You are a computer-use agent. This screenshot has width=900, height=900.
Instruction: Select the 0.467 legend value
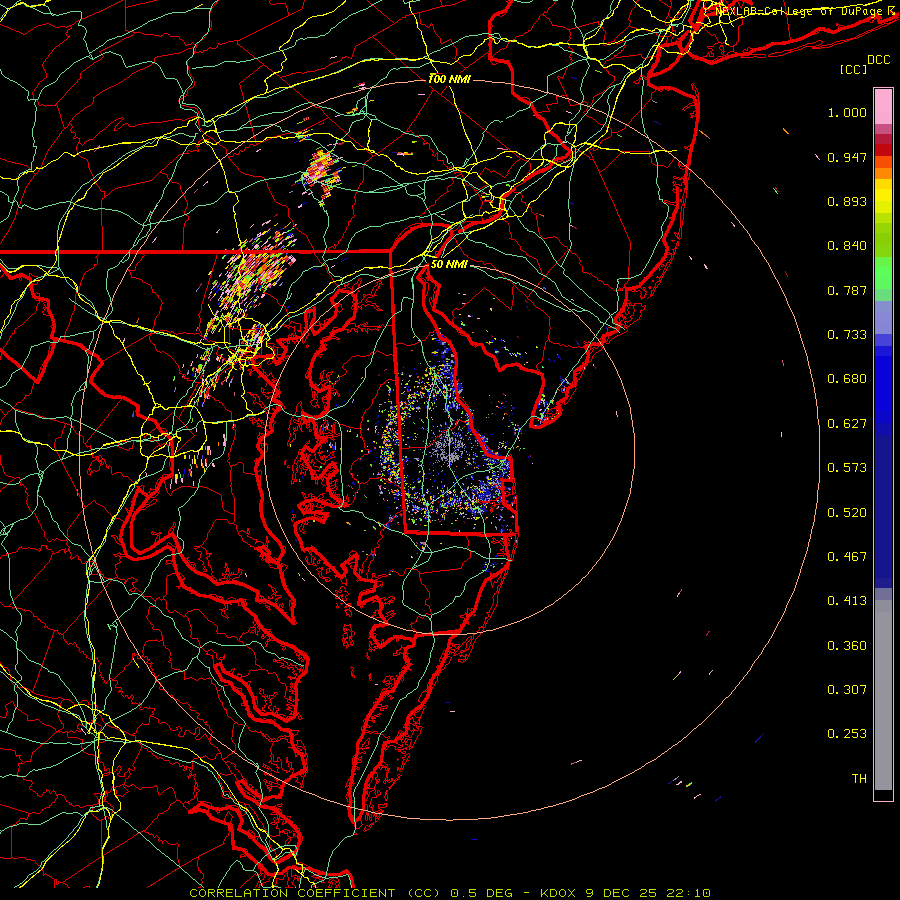point(847,557)
